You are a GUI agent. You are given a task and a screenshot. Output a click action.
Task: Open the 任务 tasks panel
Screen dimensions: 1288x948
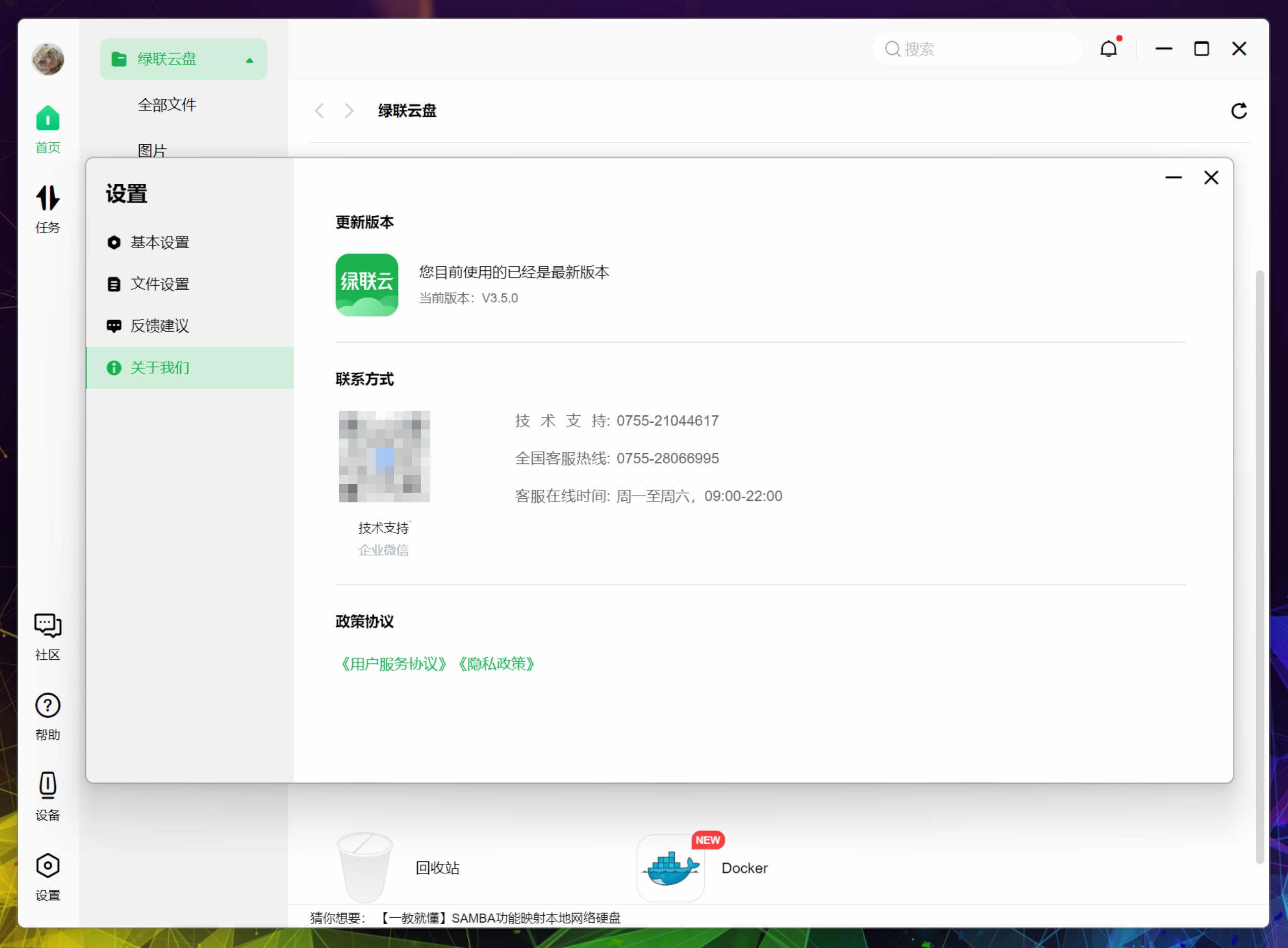[47, 208]
